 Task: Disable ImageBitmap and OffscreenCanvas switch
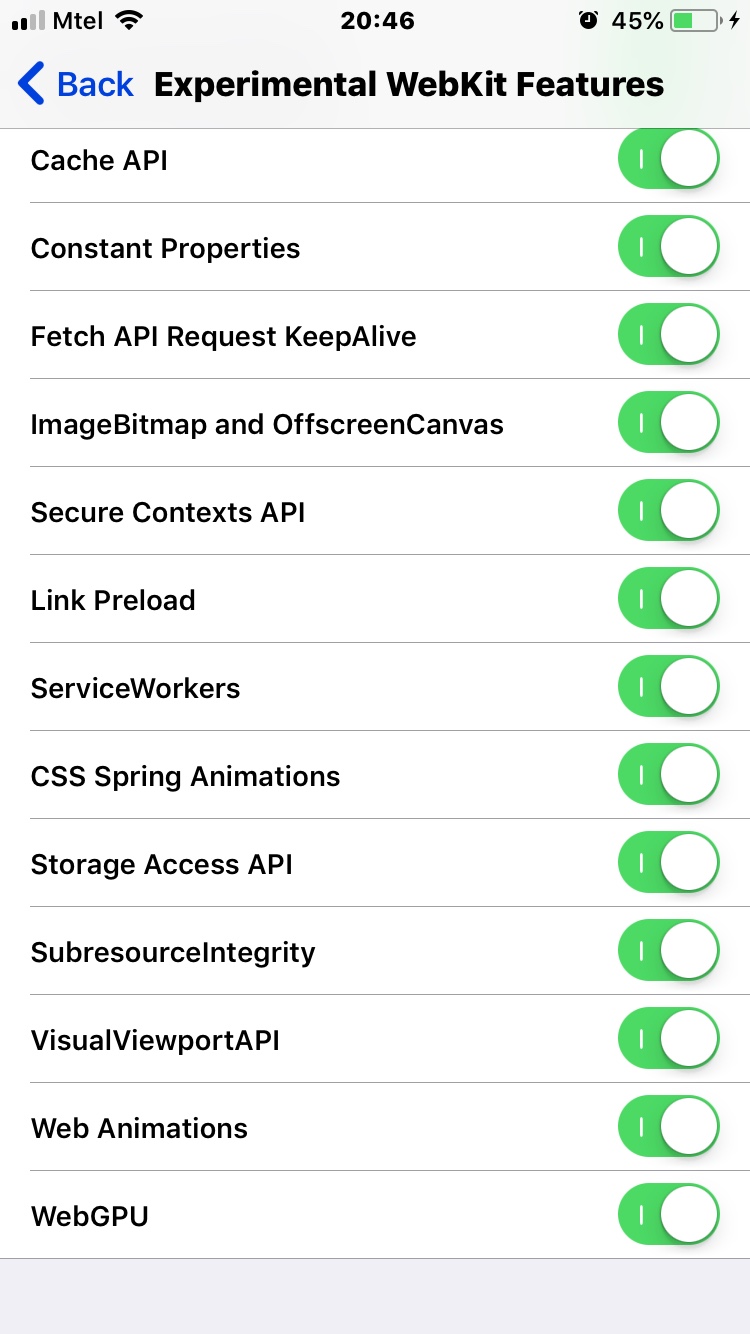669,424
